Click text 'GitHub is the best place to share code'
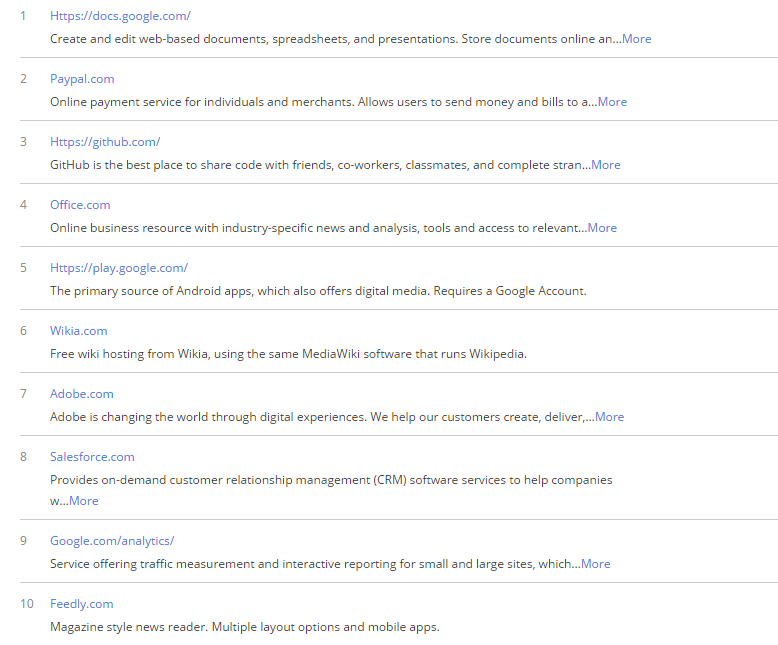This screenshot has height=645, width=778. (x=156, y=165)
